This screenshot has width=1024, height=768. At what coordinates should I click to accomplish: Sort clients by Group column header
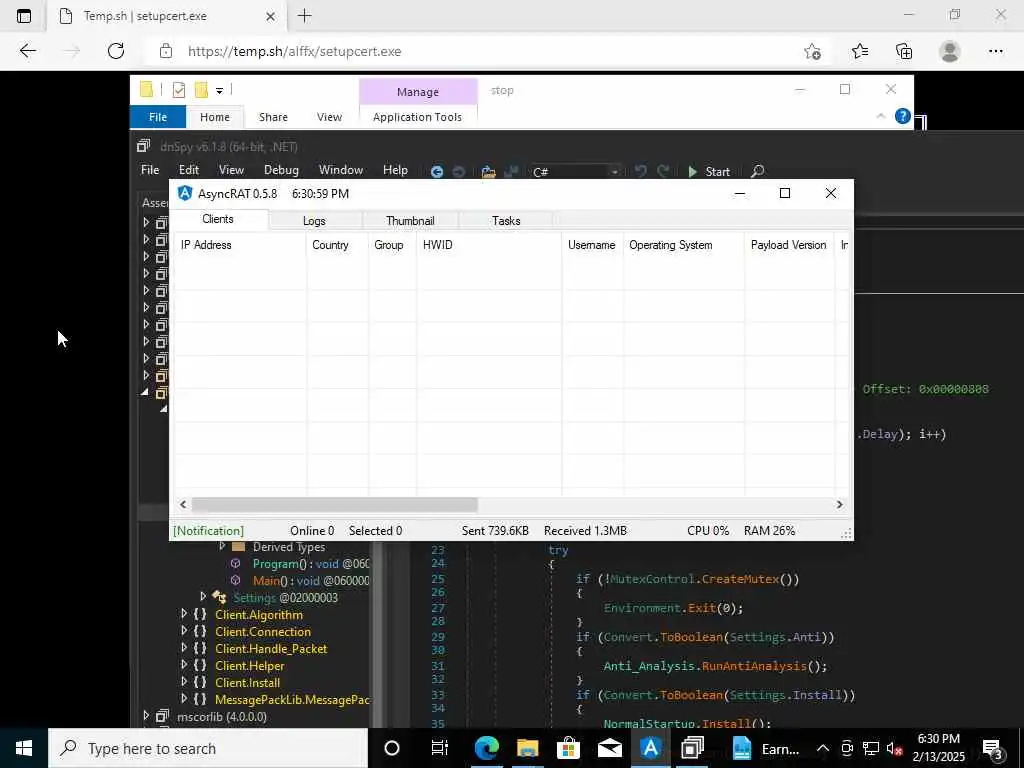tap(392, 245)
